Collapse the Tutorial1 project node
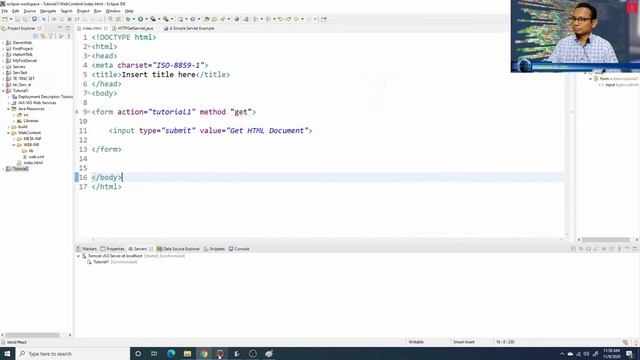This screenshot has width=640, height=360. tap(3, 91)
